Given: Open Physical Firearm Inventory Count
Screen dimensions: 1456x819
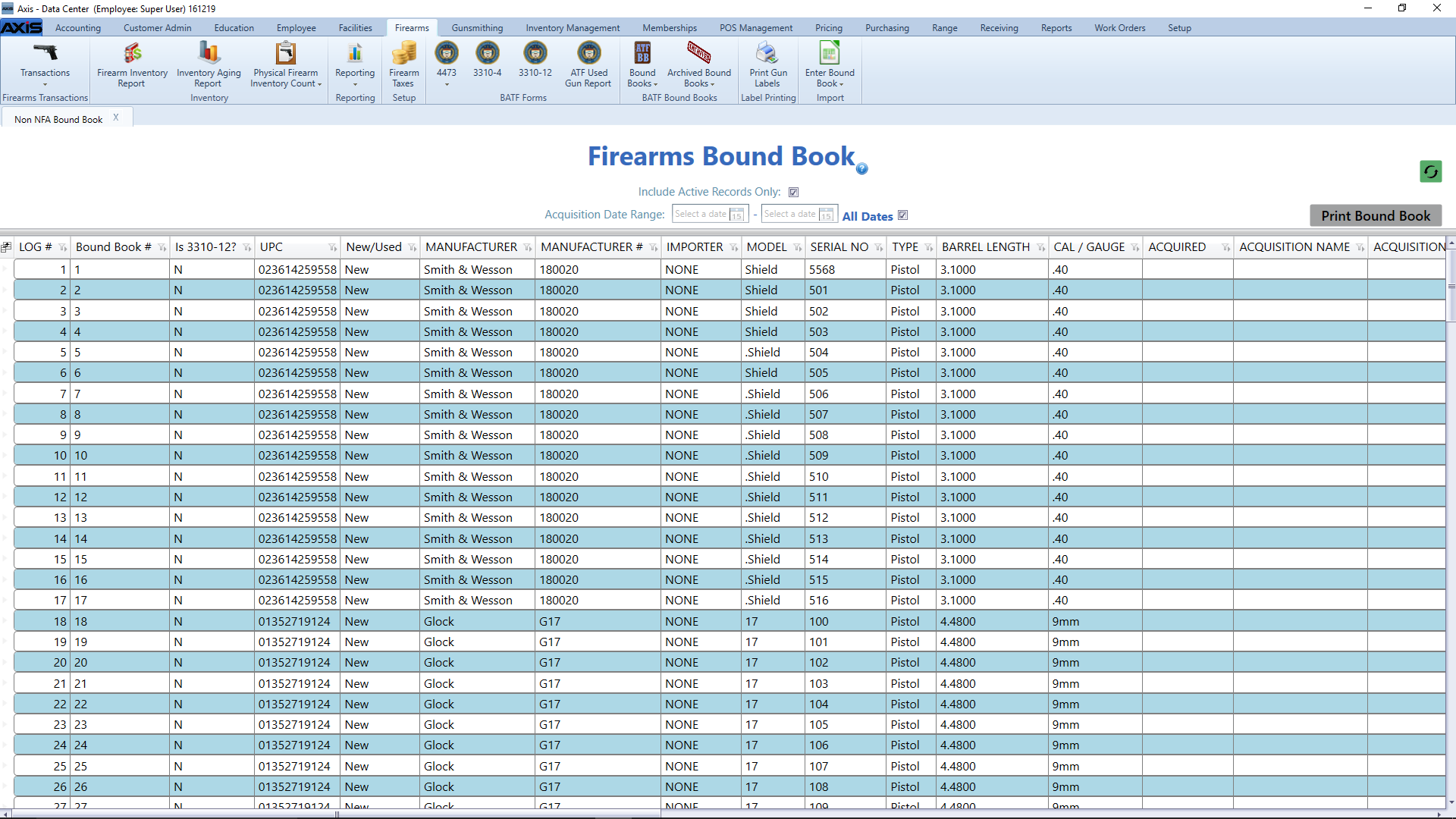Looking at the screenshot, I should click(286, 64).
